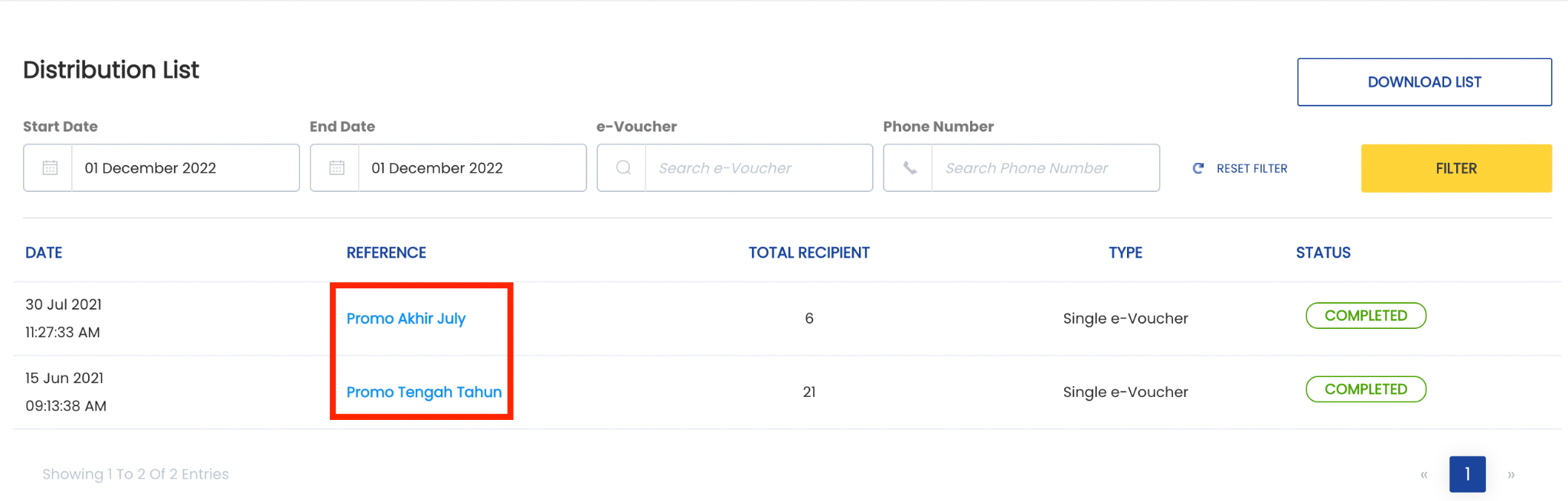
Task: Click the e-Voucher search magnifier icon
Action: point(624,168)
